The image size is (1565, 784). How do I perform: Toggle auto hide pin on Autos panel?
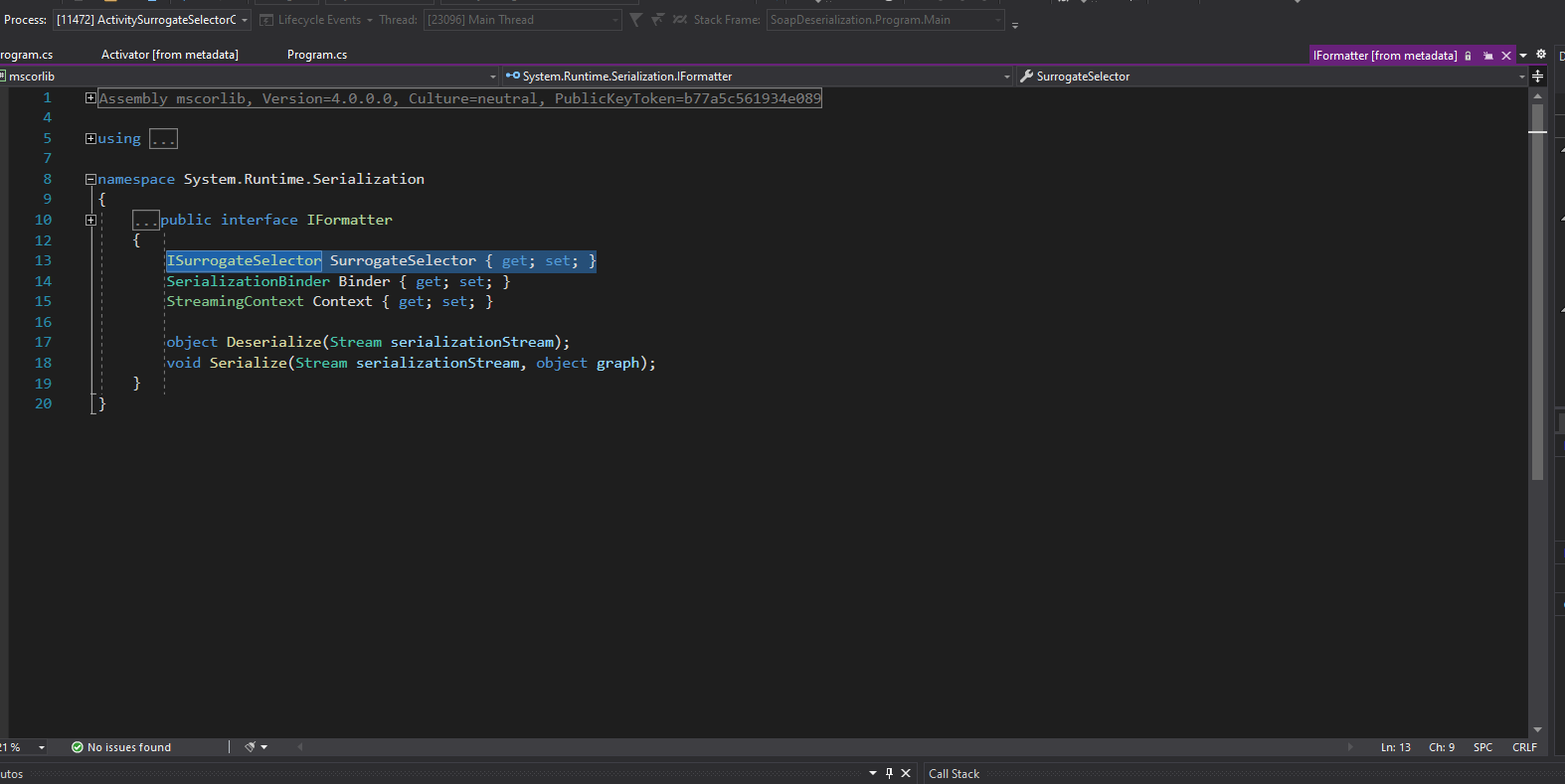click(x=889, y=773)
